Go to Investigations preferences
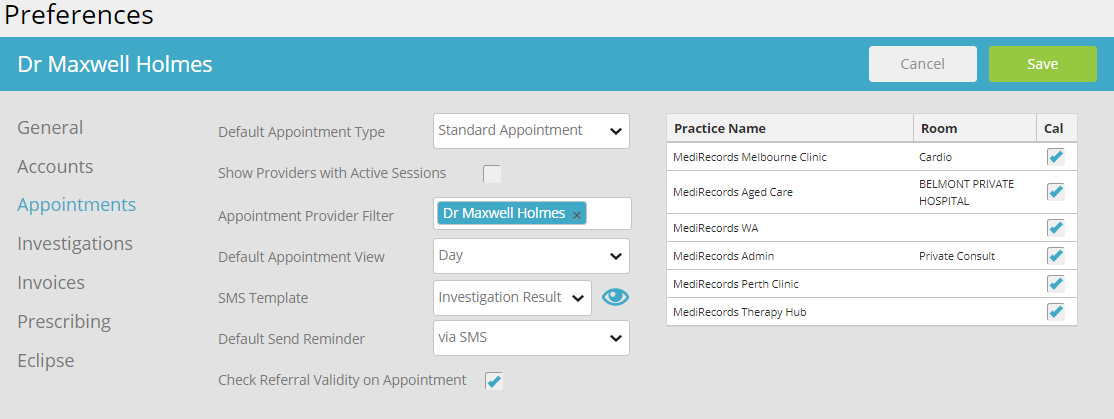Viewport: 1114px width, 419px height. pyautogui.click(x=75, y=244)
